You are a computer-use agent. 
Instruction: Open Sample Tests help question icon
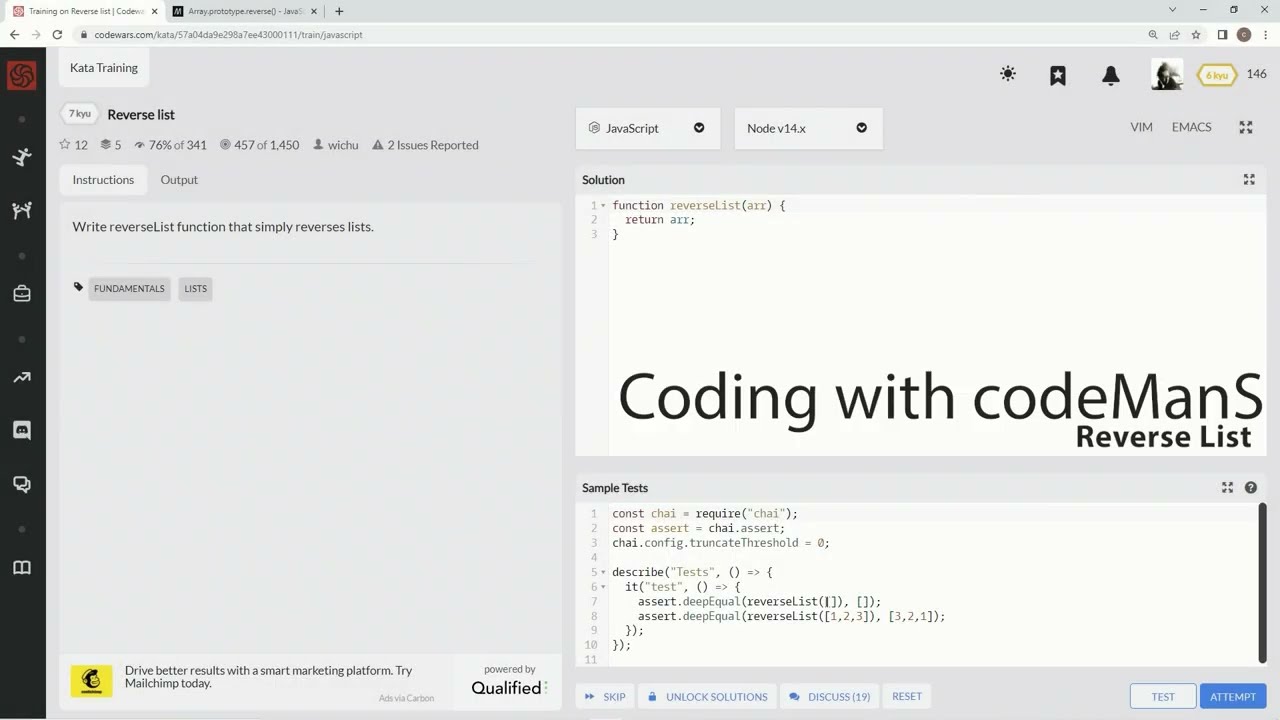1251,487
